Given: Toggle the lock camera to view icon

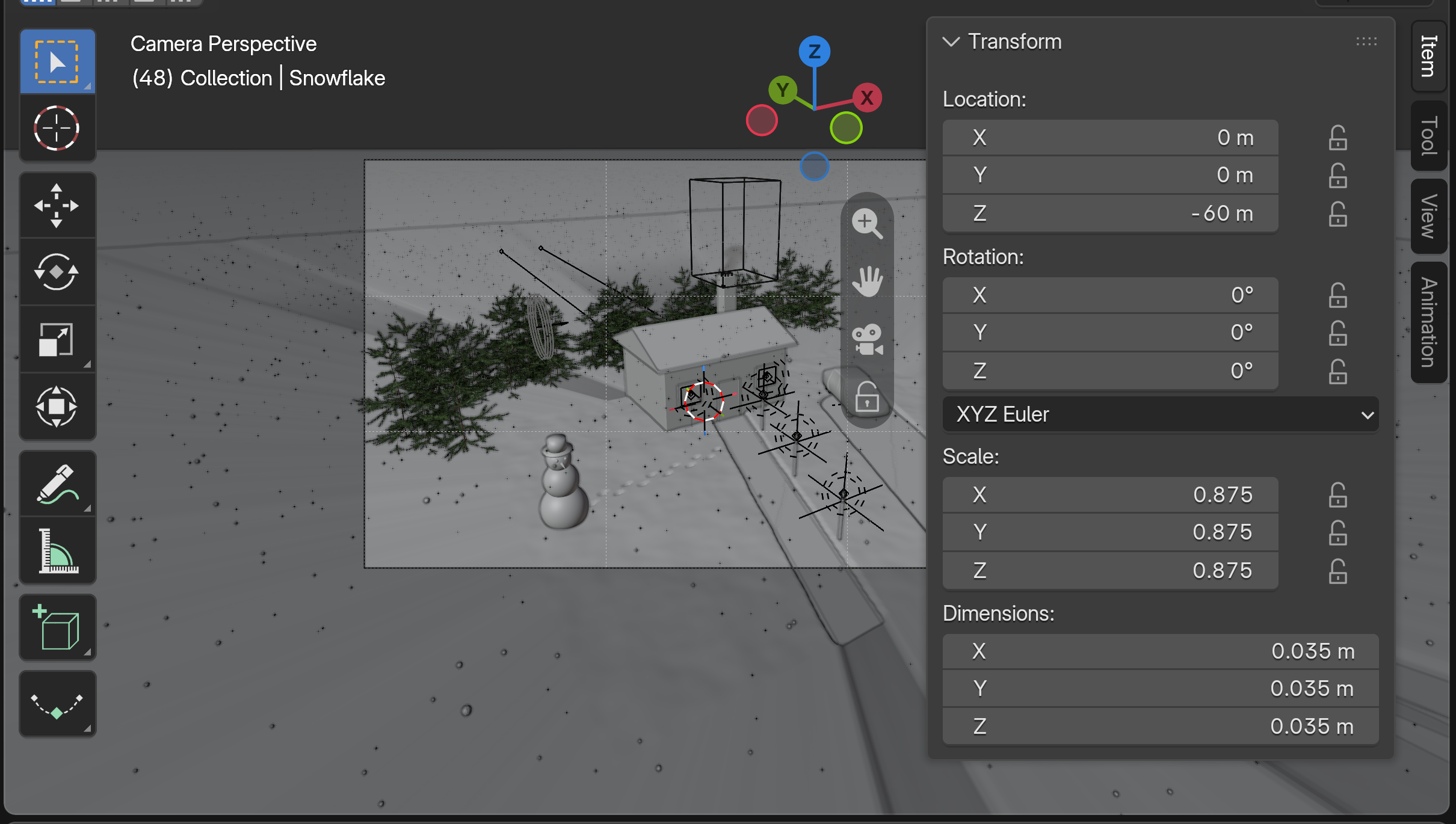Looking at the screenshot, I should coord(867,397).
